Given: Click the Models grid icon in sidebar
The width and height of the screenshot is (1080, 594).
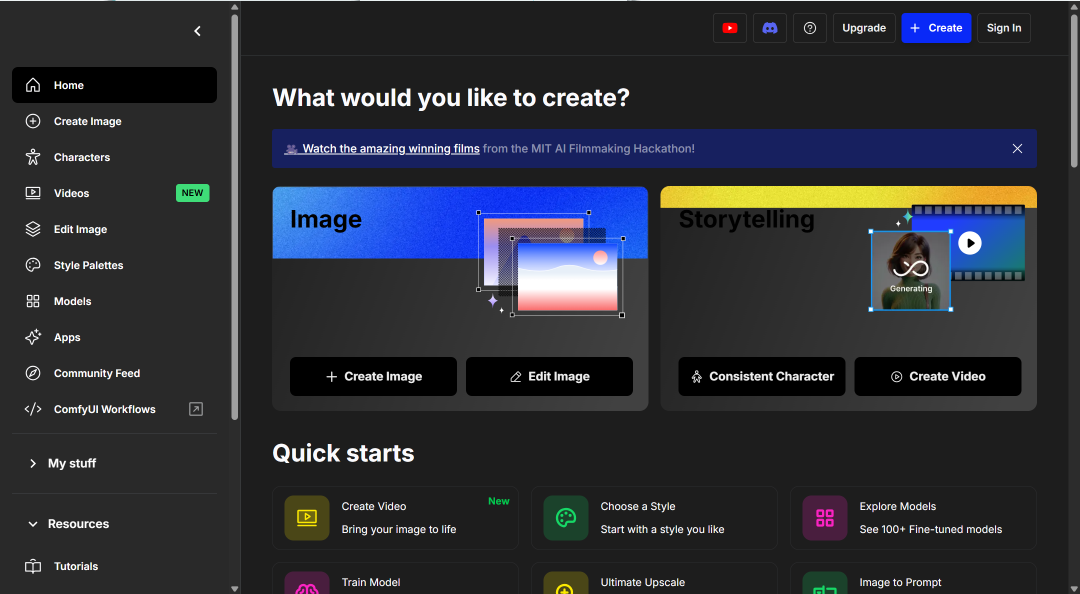Looking at the screenshot, I should click(x=33, y=301).
